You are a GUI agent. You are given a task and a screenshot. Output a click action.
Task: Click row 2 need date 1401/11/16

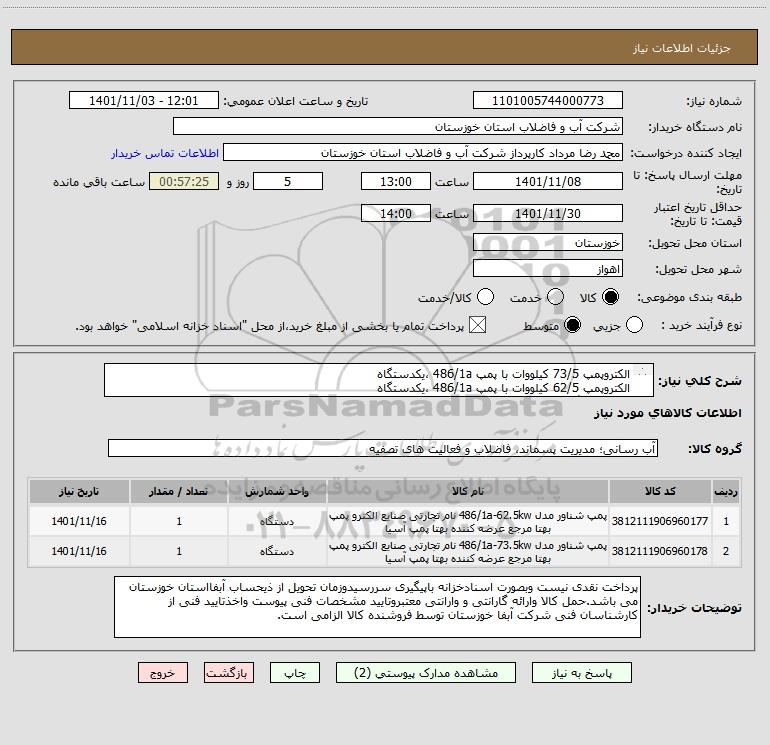(x=79, y=551)
